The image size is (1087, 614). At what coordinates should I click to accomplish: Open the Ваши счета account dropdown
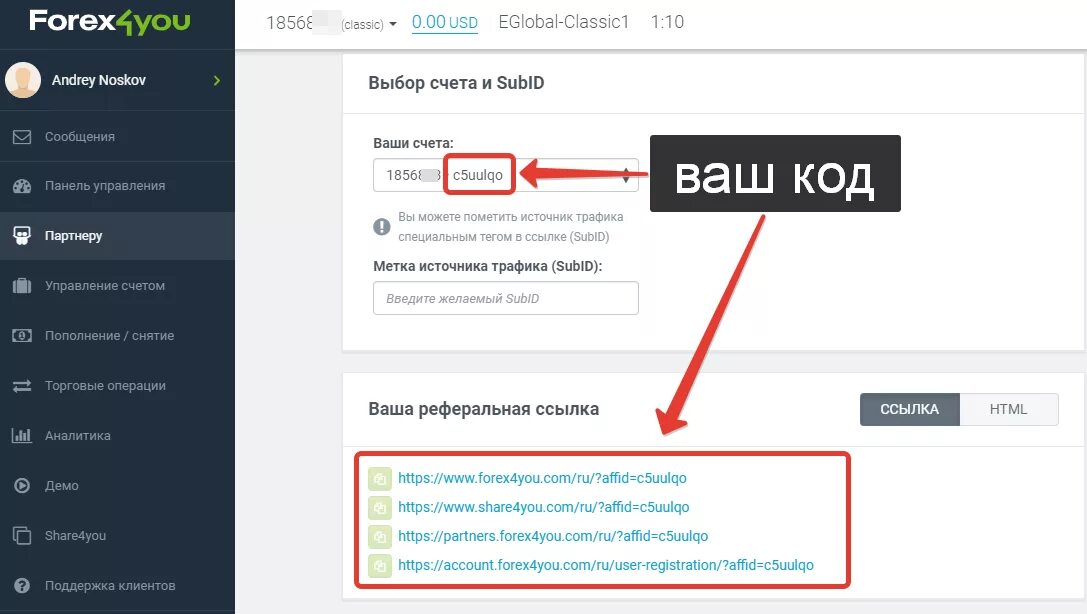505,175
